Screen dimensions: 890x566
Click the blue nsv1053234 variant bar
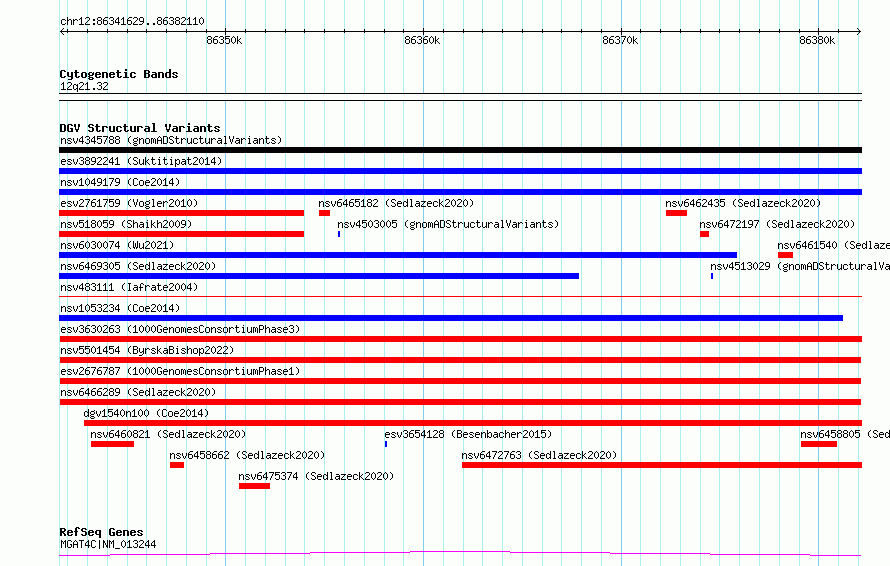(451, 318)
